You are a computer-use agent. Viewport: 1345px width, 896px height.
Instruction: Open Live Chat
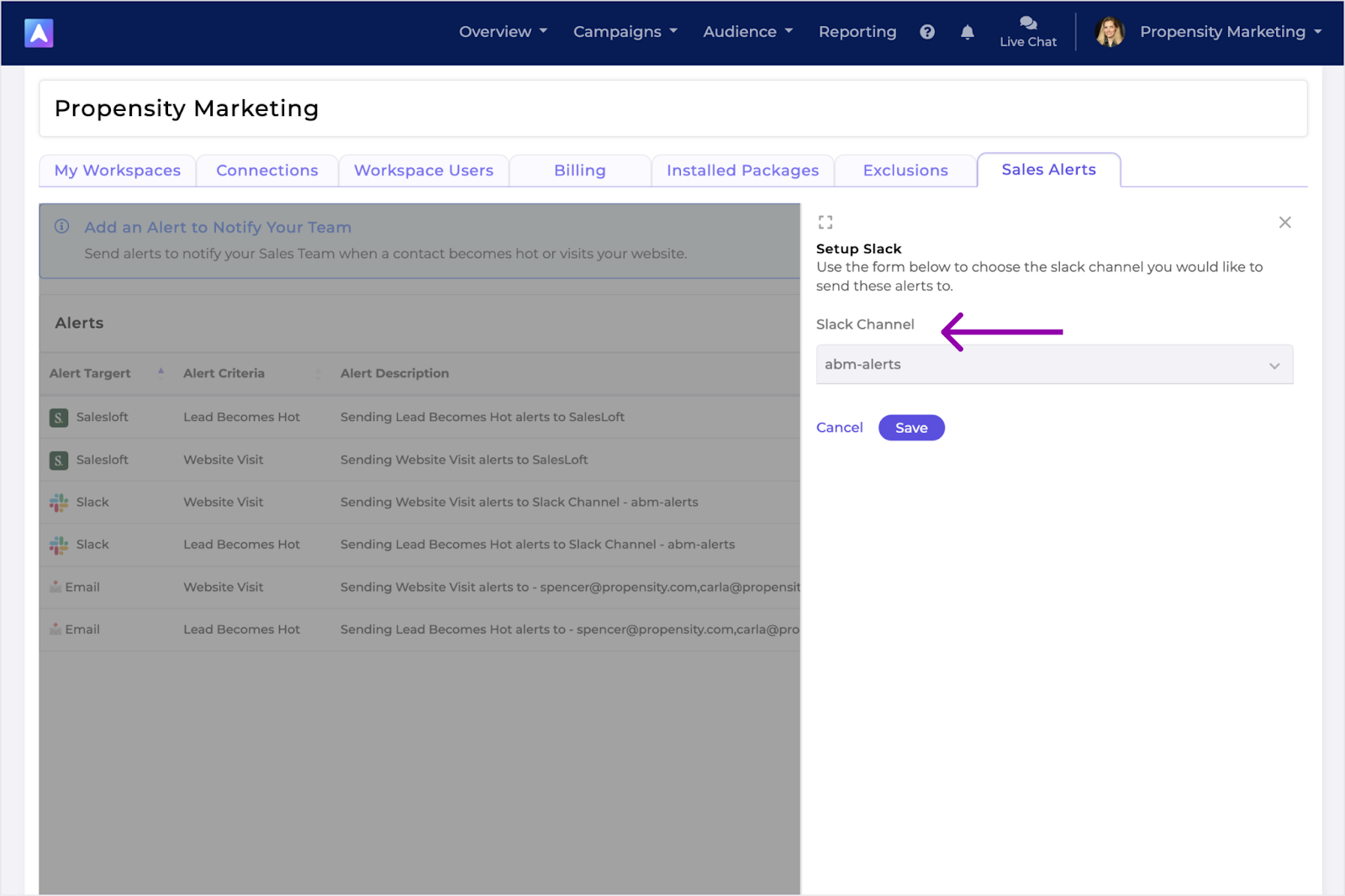tap(1028, 32)
